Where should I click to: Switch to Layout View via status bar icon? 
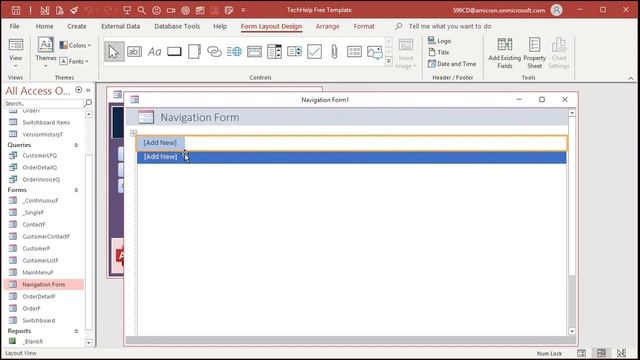coord(602,353)
